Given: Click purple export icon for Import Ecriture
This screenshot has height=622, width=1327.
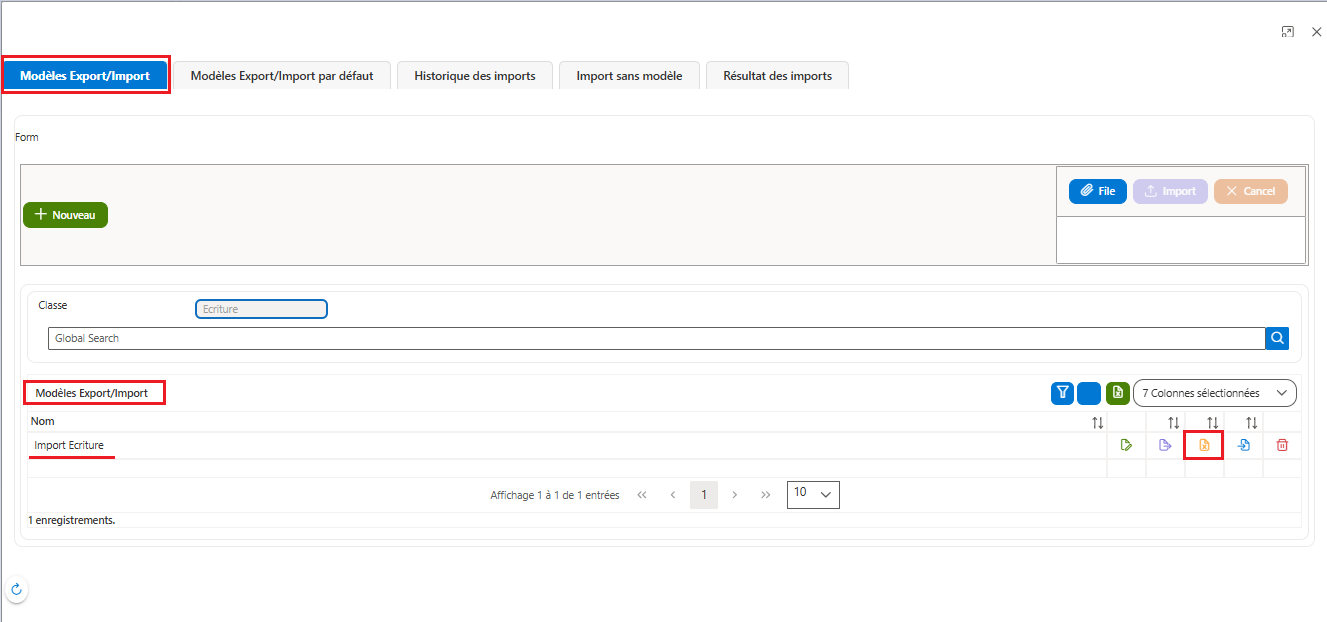Looking at the screenshot, I should coord(1165,445).
